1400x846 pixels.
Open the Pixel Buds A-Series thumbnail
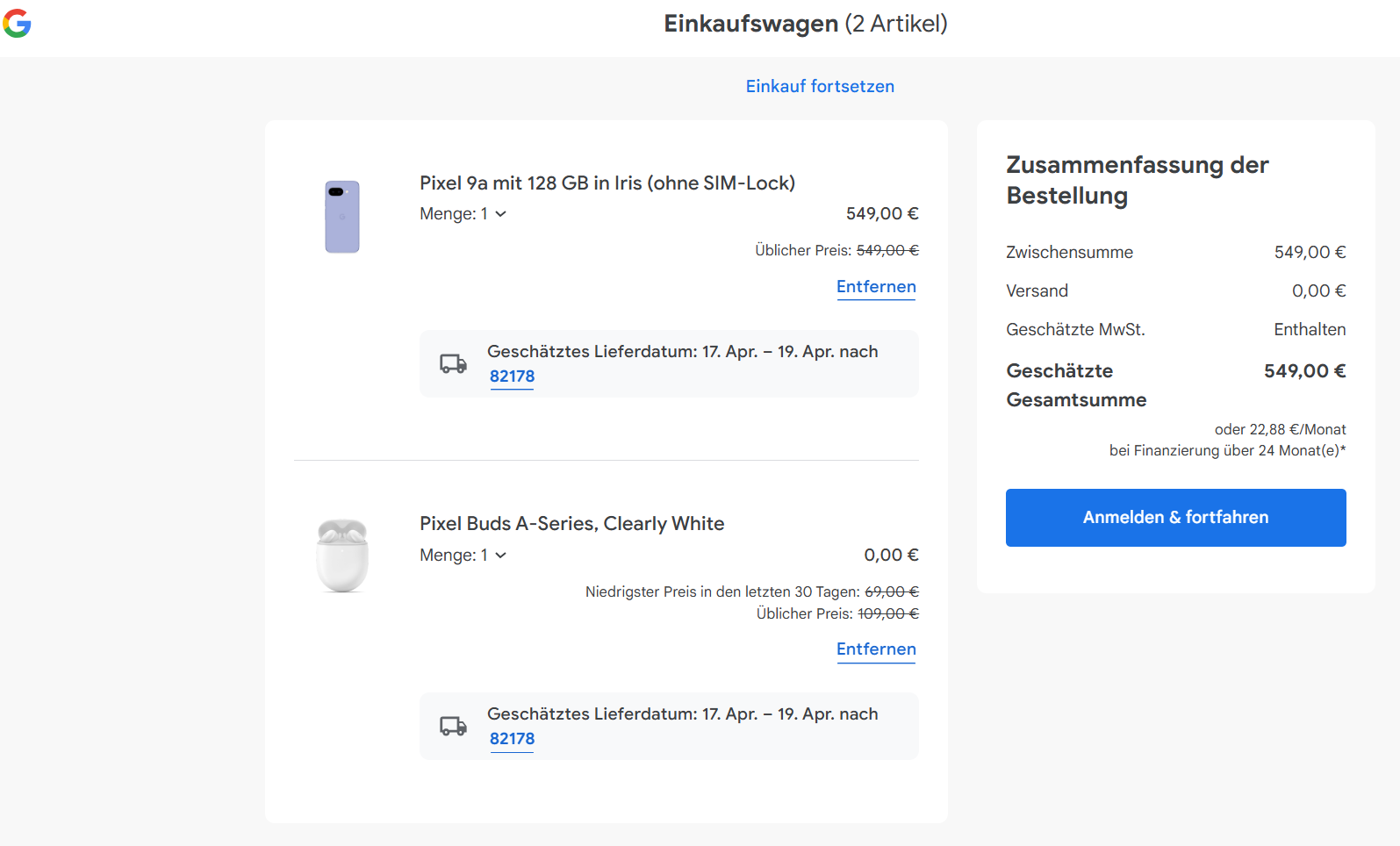(x=342, y=556)
